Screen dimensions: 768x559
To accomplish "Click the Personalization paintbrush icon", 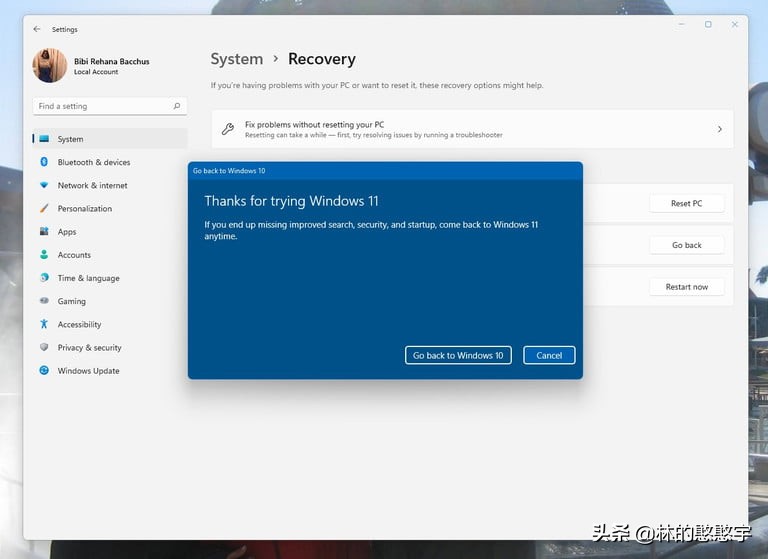I will point(44,208).
